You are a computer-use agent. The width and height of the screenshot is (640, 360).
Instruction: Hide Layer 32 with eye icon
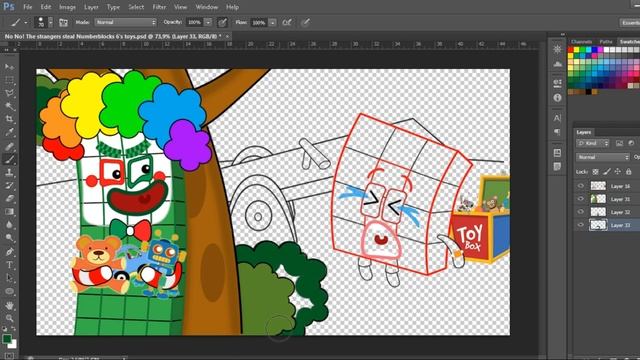pyautogui.click(x=580, y=212)
